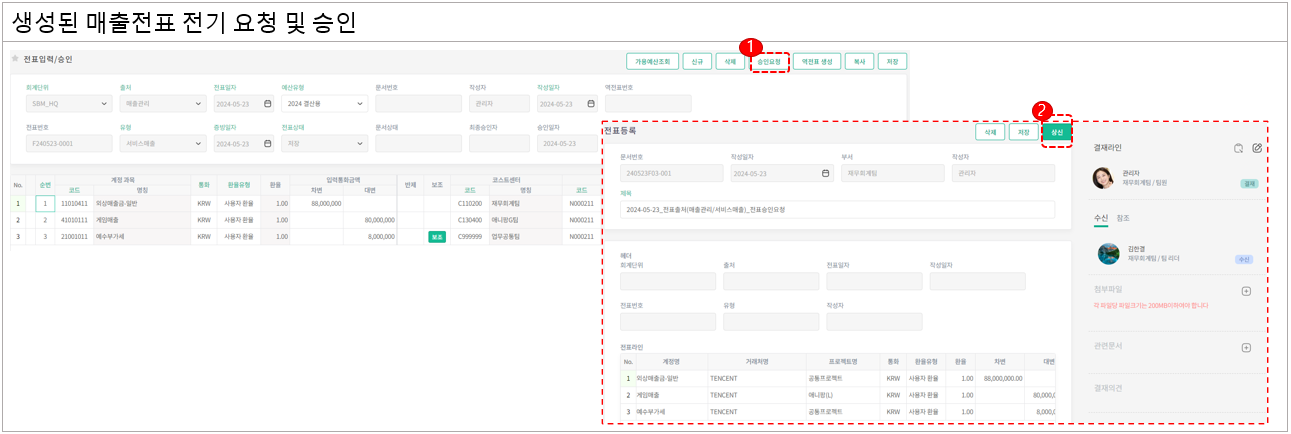1291x434 pixels.
Task: Open the 전표일자 calendar picker
Action: [267, 103]
